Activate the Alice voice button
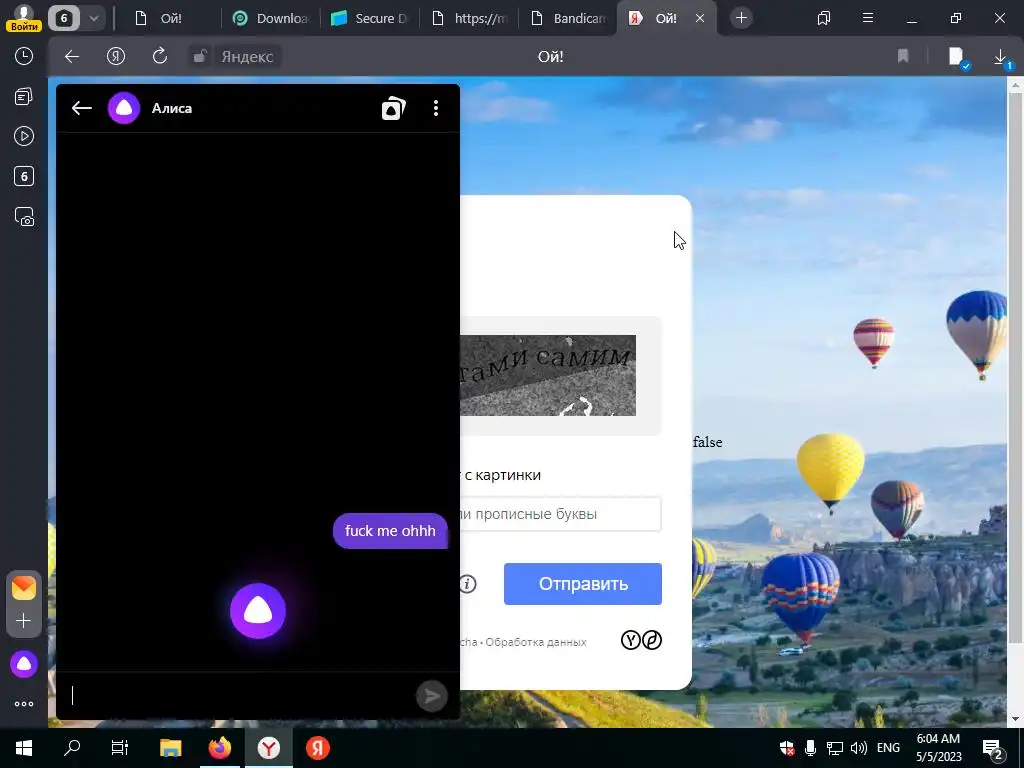 coord(258,611)
